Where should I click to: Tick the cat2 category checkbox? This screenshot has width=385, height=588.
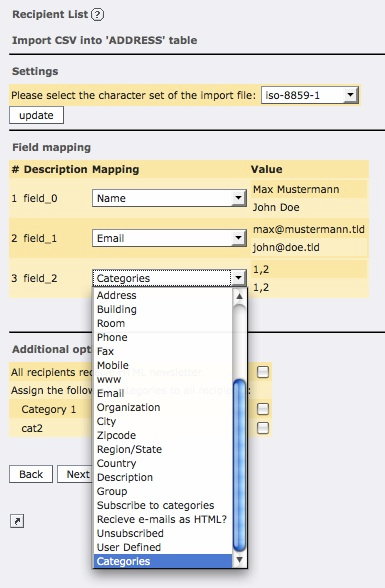[x=263, y=428]
